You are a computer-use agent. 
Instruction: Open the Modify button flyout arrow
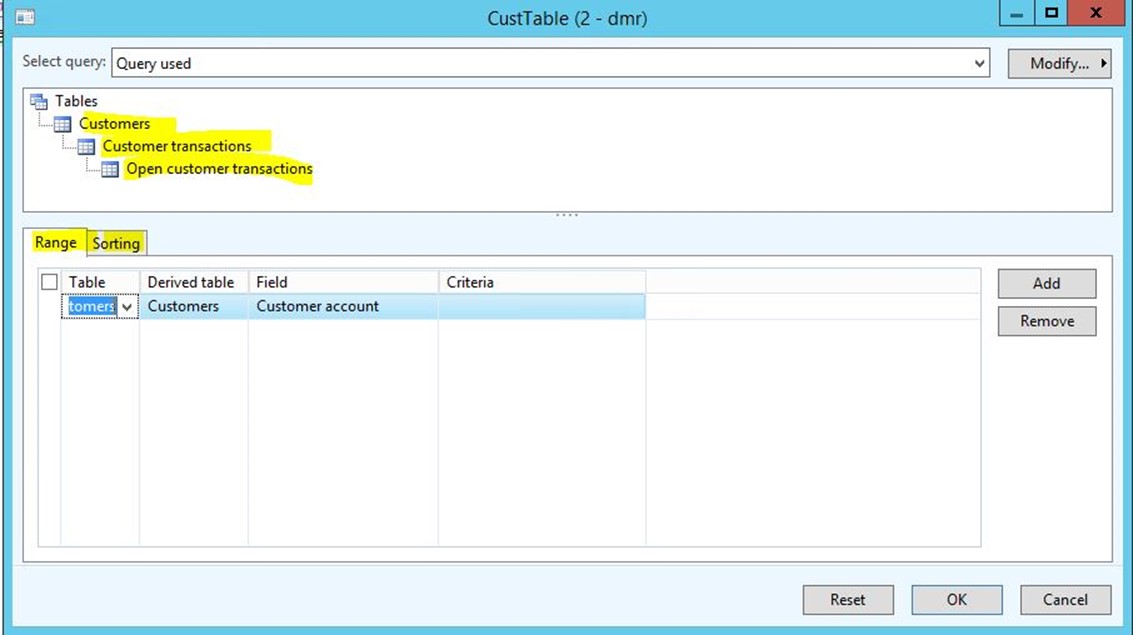1103,64
